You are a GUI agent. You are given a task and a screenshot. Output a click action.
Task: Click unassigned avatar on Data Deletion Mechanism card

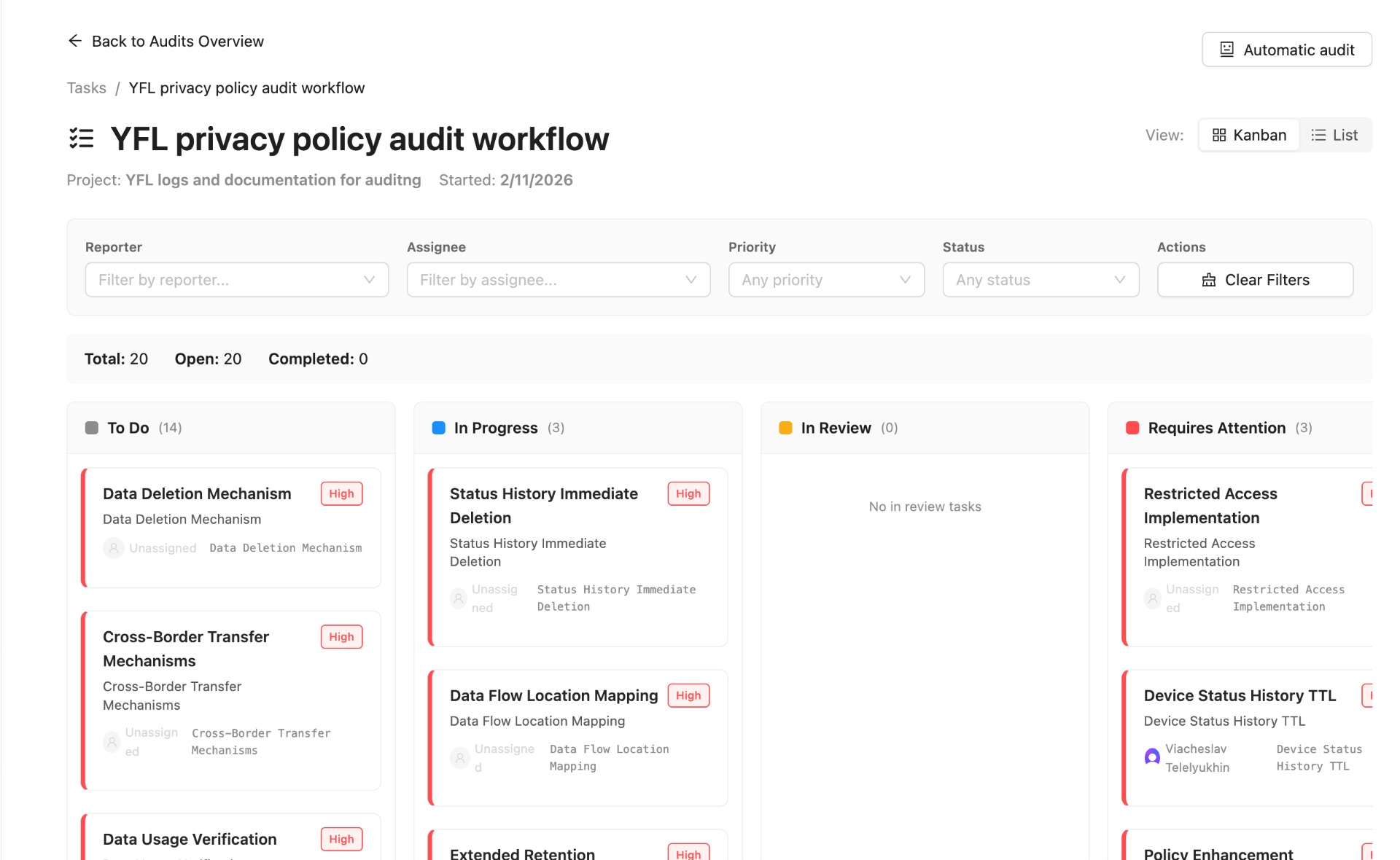(113, 548)
